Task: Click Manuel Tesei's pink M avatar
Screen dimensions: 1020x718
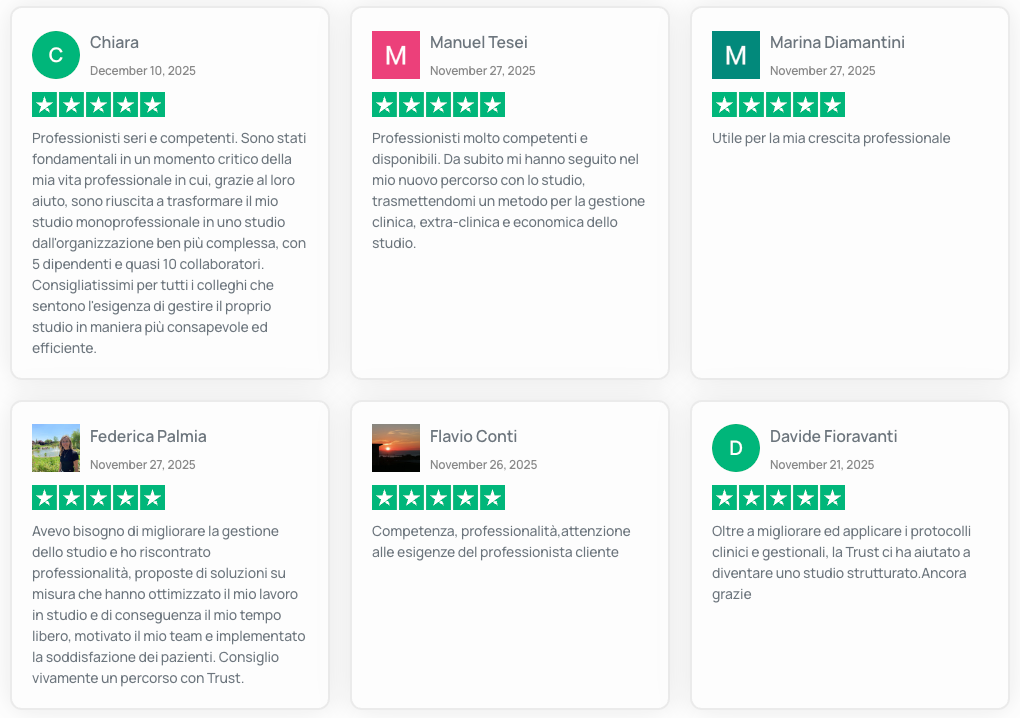Action: (x=396, y=55)
